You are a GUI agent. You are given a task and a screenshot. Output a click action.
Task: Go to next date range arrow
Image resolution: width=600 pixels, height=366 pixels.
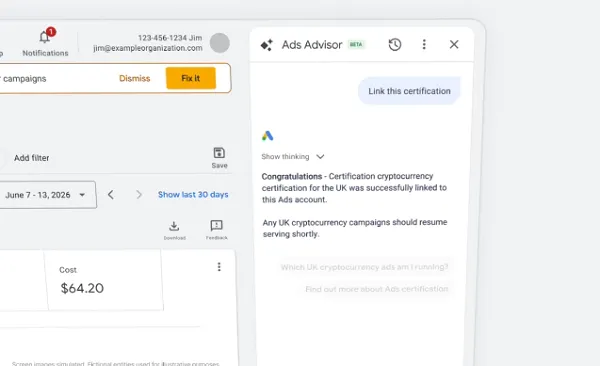[x=139, y=194]
